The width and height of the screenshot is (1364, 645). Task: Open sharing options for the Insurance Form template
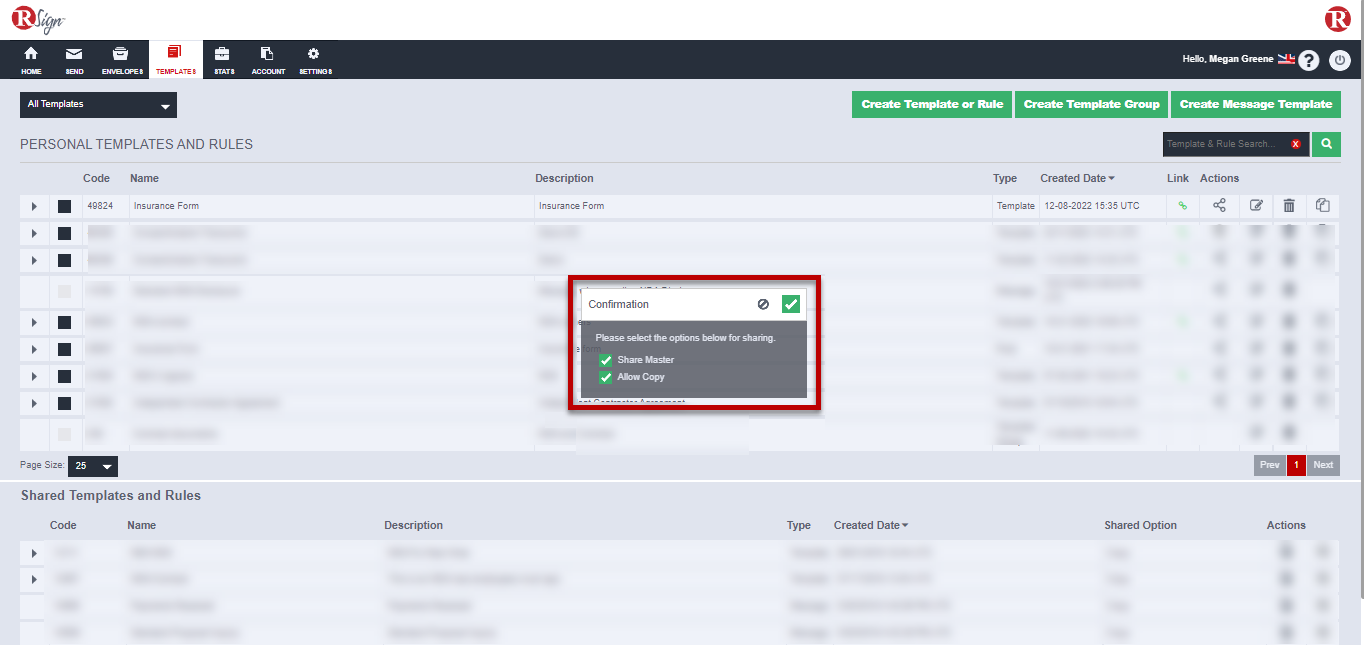1218,205
